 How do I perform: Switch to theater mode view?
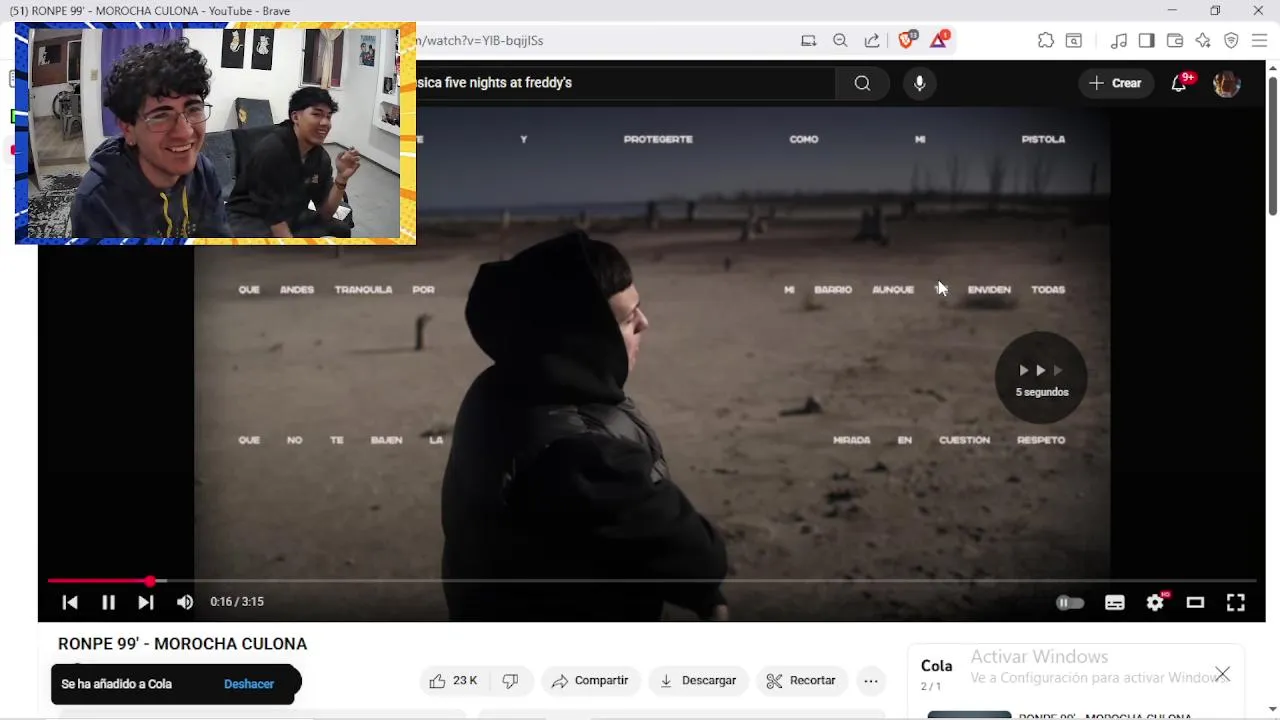(x=1195, y=602)
